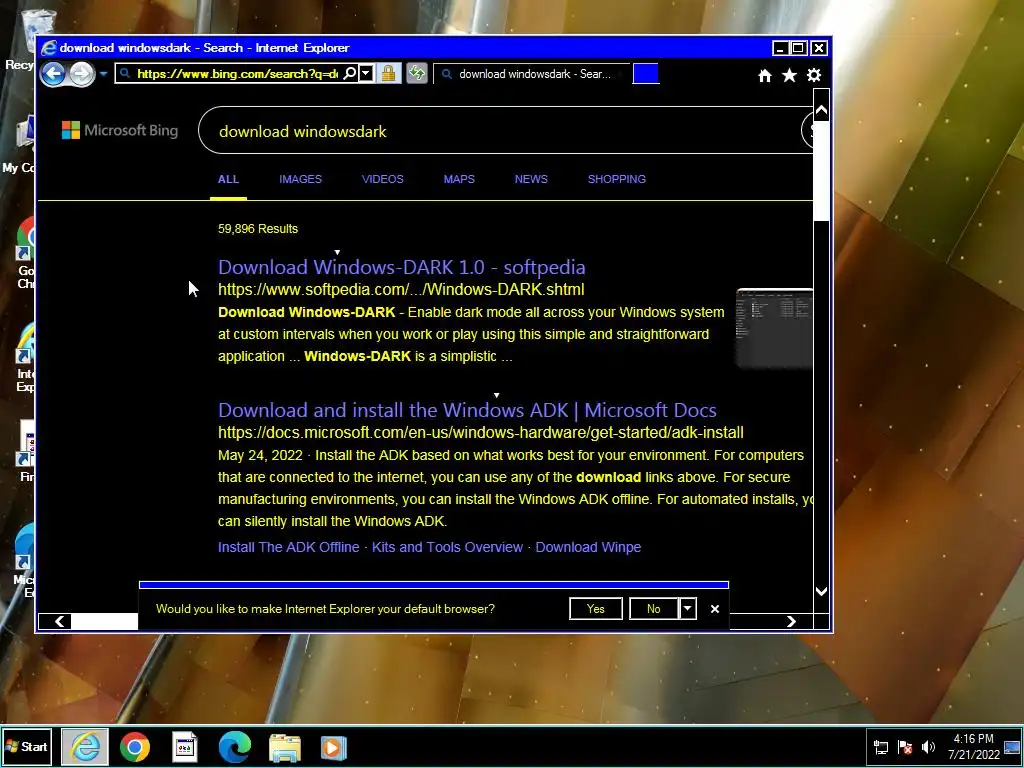Image resolution: width=1024 pixels, height=768 pixels.
Task: Open the document app icon on taskbar
Action: click(x=185, y=747)
